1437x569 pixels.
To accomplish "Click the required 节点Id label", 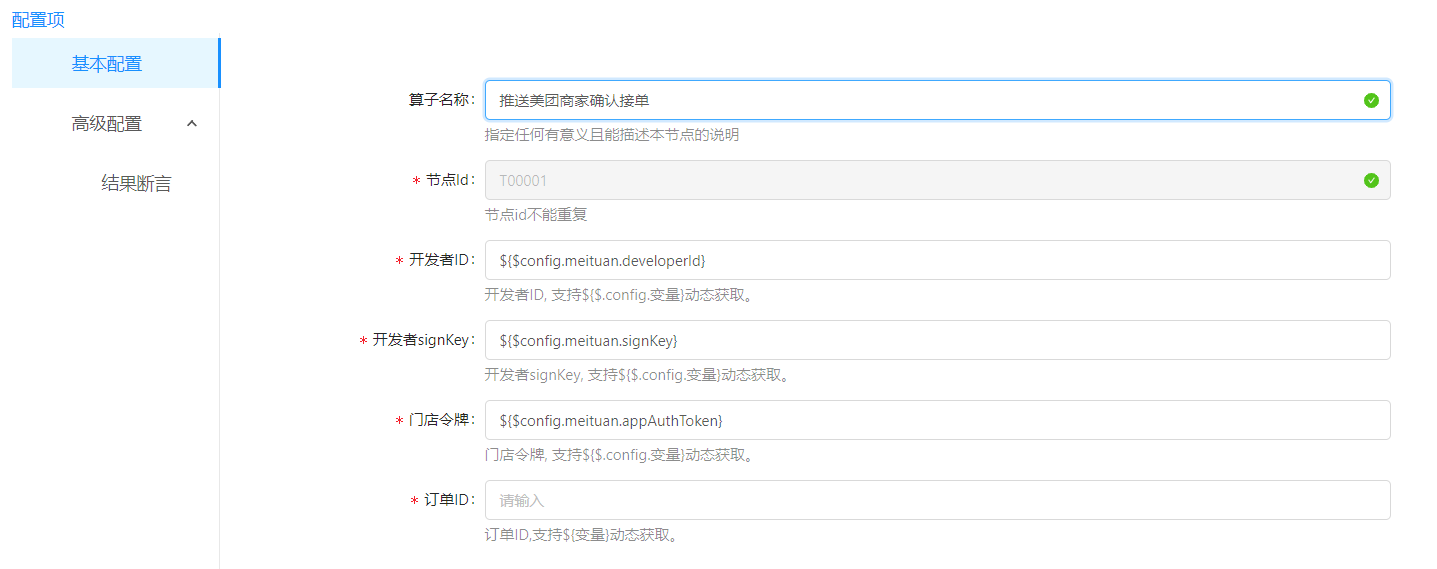I will pyautogui.click(x=449, y=180).
